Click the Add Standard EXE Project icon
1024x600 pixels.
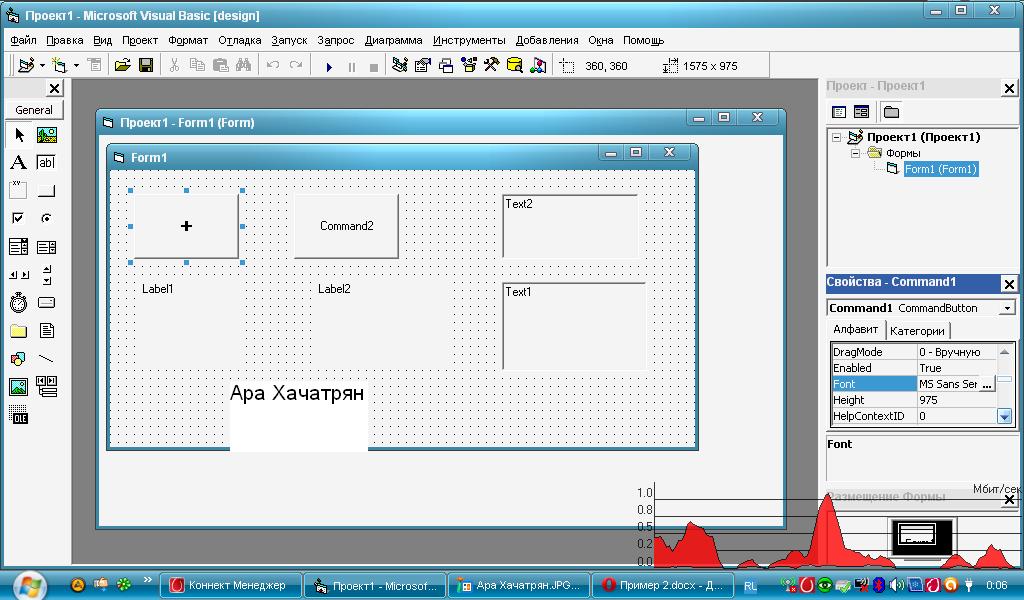click(x=27, y=65)
